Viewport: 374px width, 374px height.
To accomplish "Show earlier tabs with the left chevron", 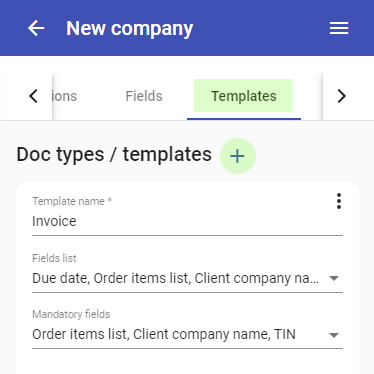I will tap(33, 96).
